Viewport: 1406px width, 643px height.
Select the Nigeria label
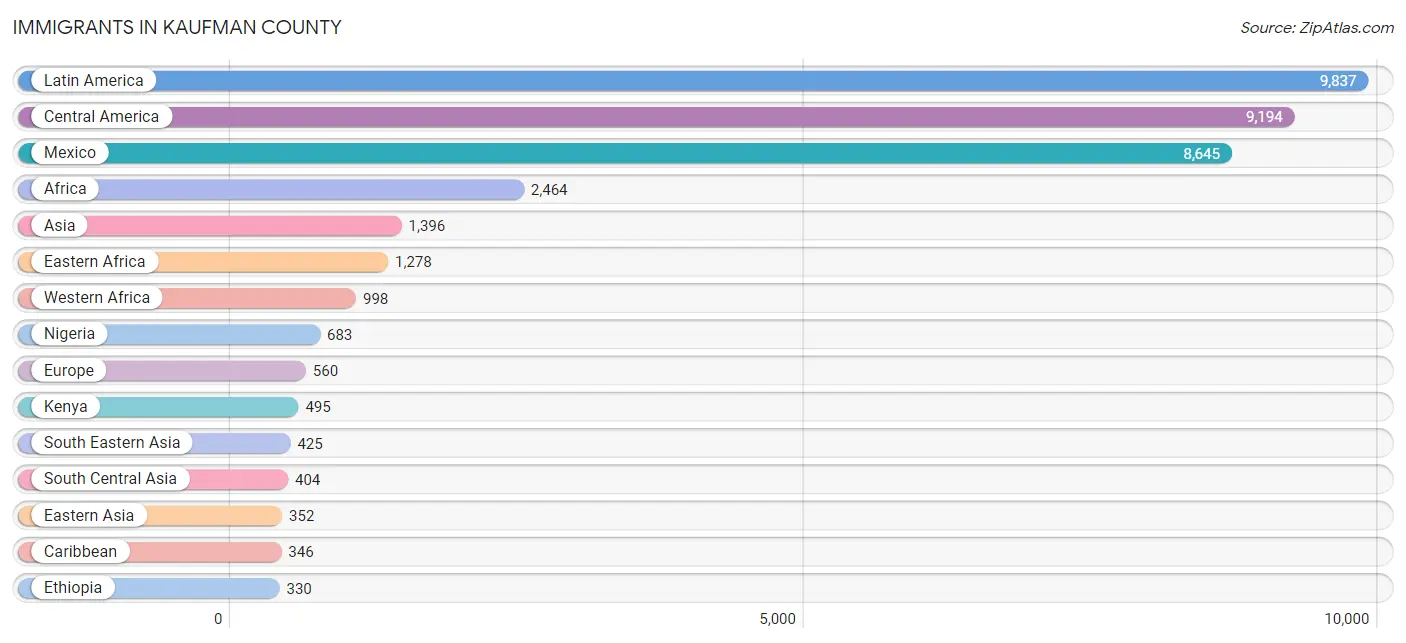70,334
